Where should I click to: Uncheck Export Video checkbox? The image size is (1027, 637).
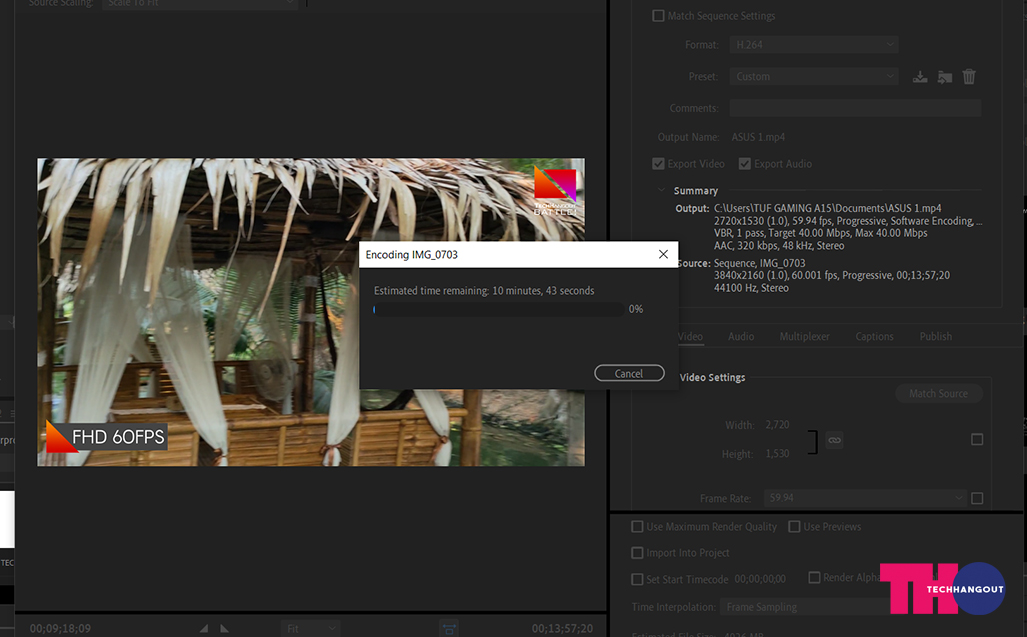pos(658,164)
